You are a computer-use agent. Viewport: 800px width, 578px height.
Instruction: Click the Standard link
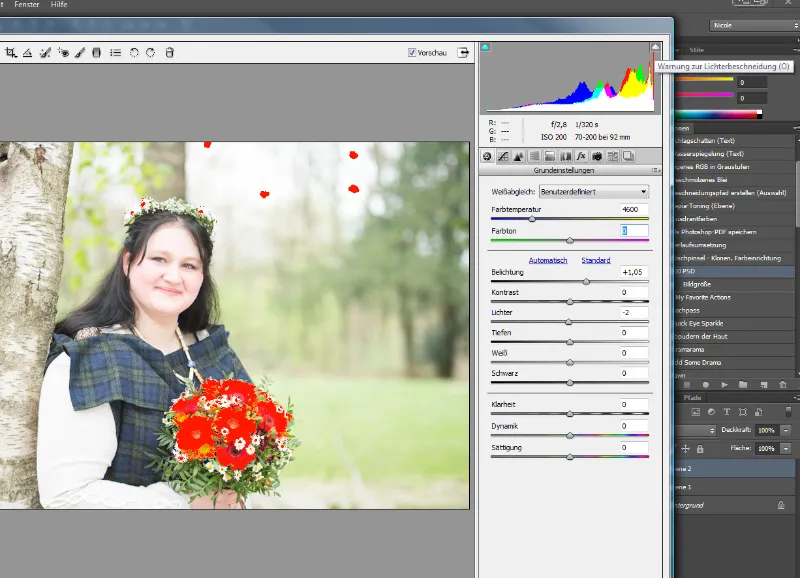(596, 260)
